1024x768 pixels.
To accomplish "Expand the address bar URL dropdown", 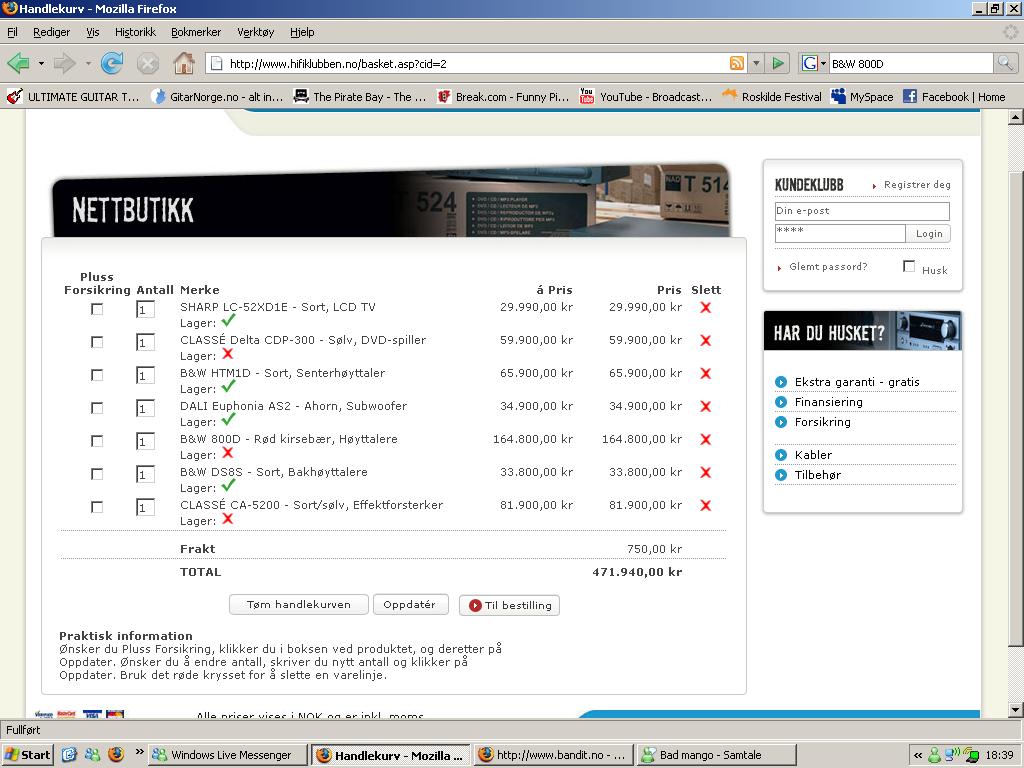I will (756, 63).
